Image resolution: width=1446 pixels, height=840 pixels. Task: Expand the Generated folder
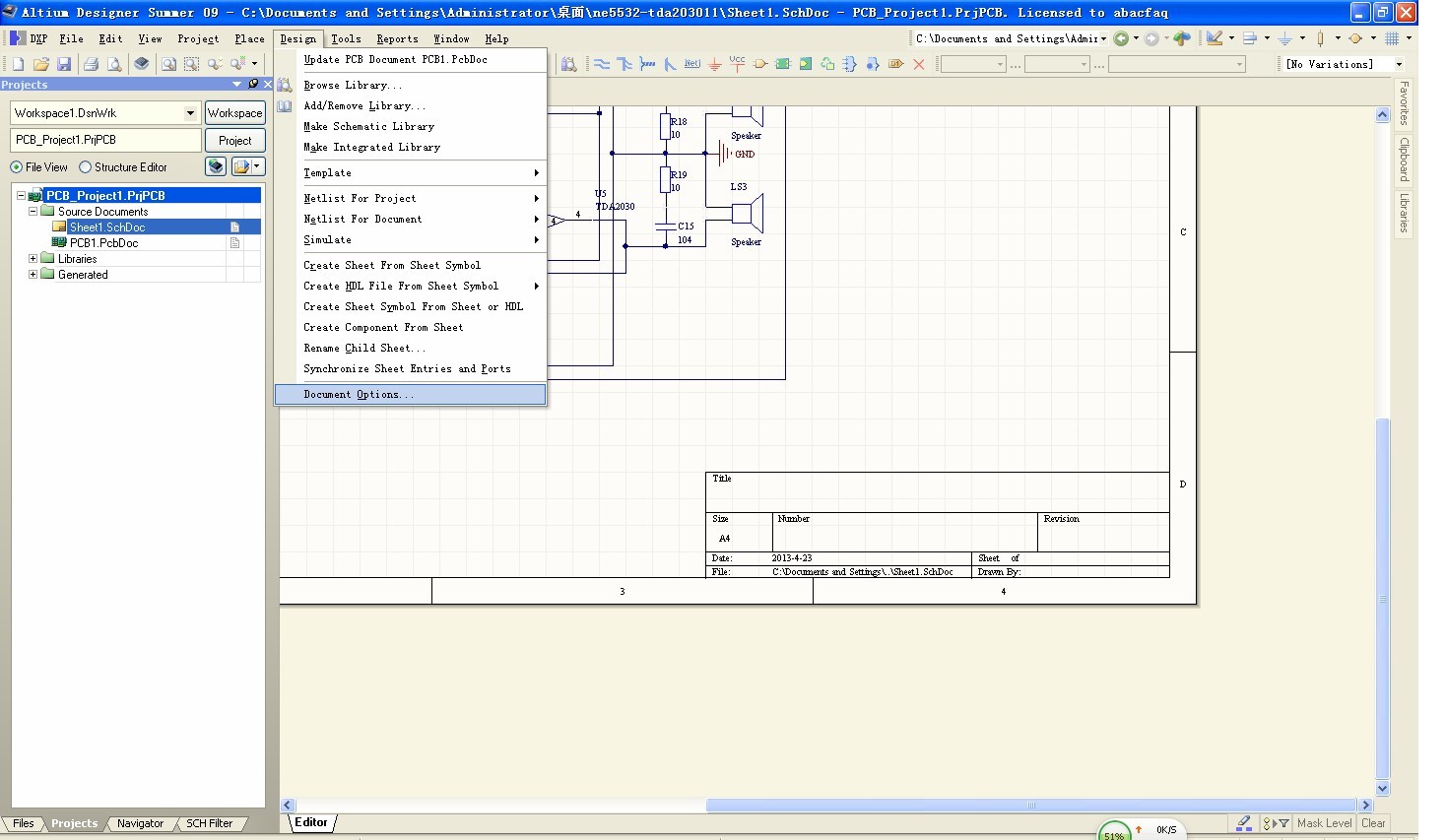[x=33, y=274]
